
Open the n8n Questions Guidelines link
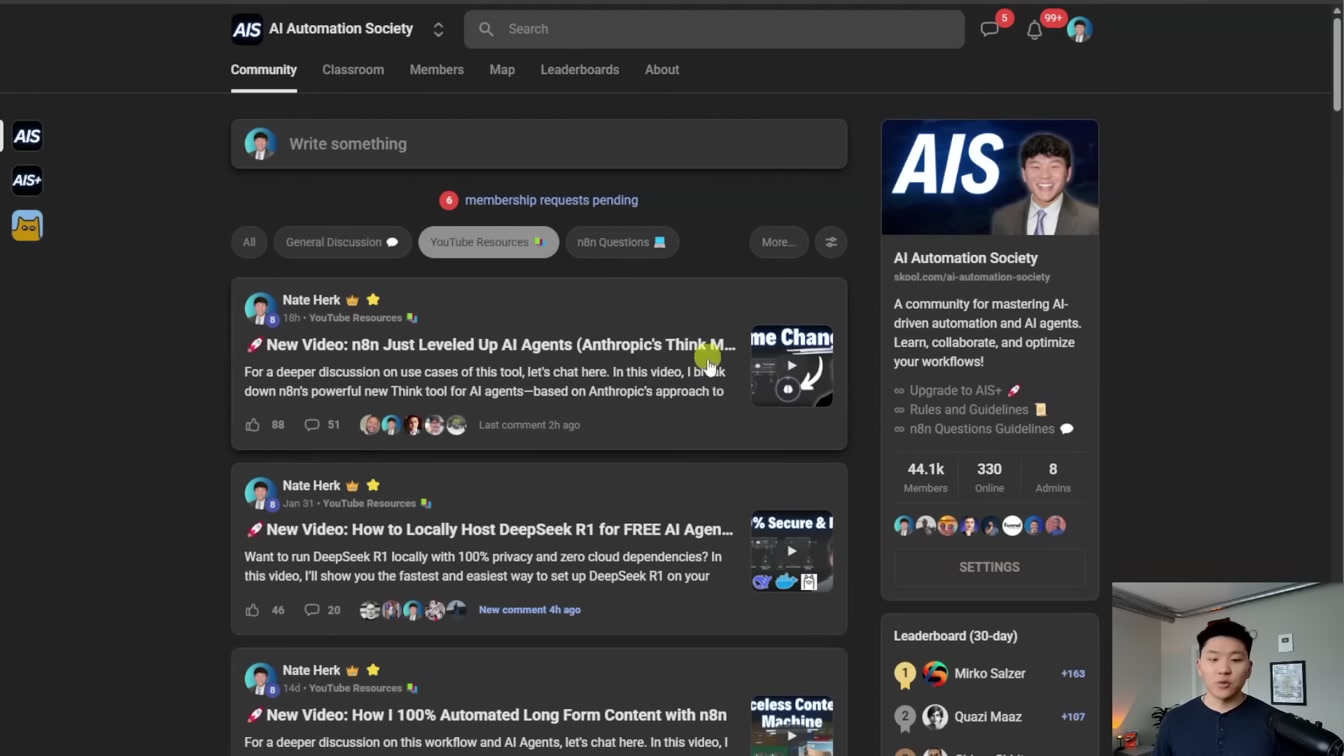coord(982,429)
